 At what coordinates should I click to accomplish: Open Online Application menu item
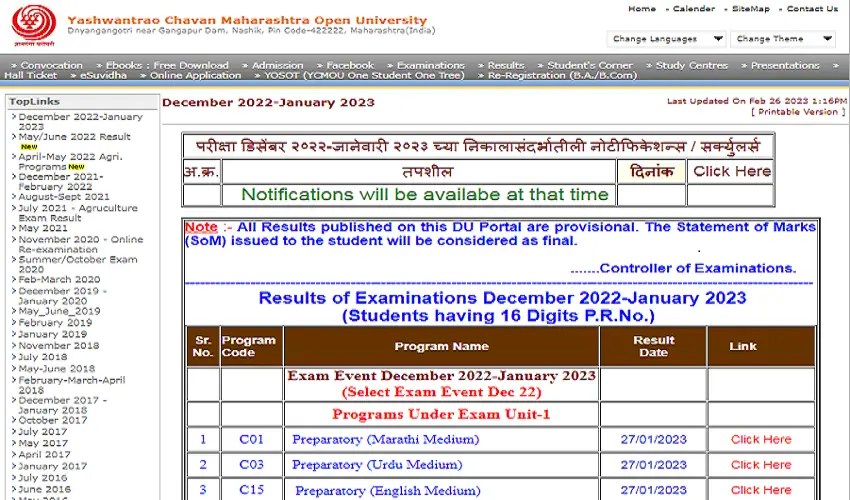point(195,75)
